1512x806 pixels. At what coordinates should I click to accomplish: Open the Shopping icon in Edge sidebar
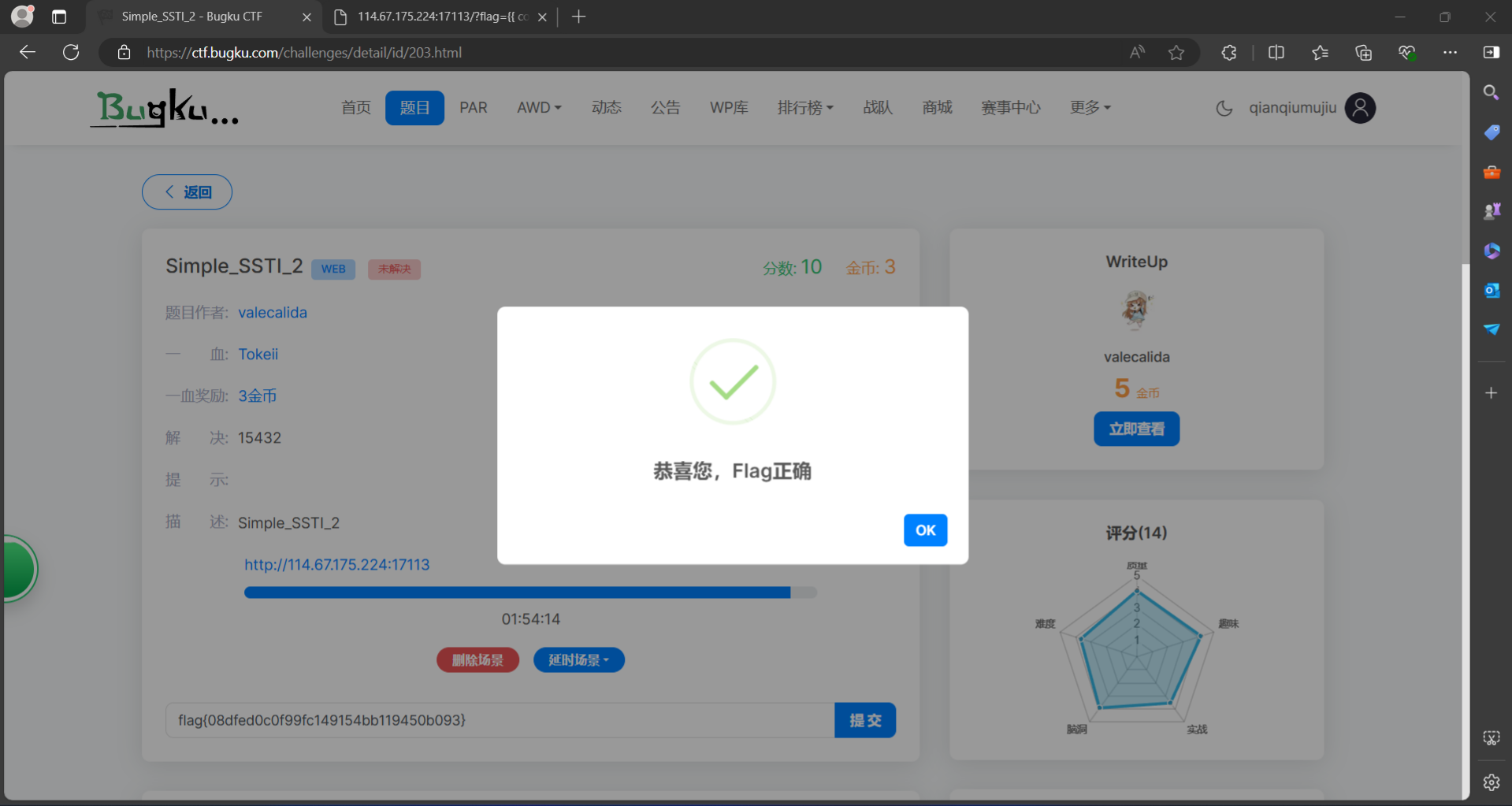pyautogui.click(x=1491, y=132)
